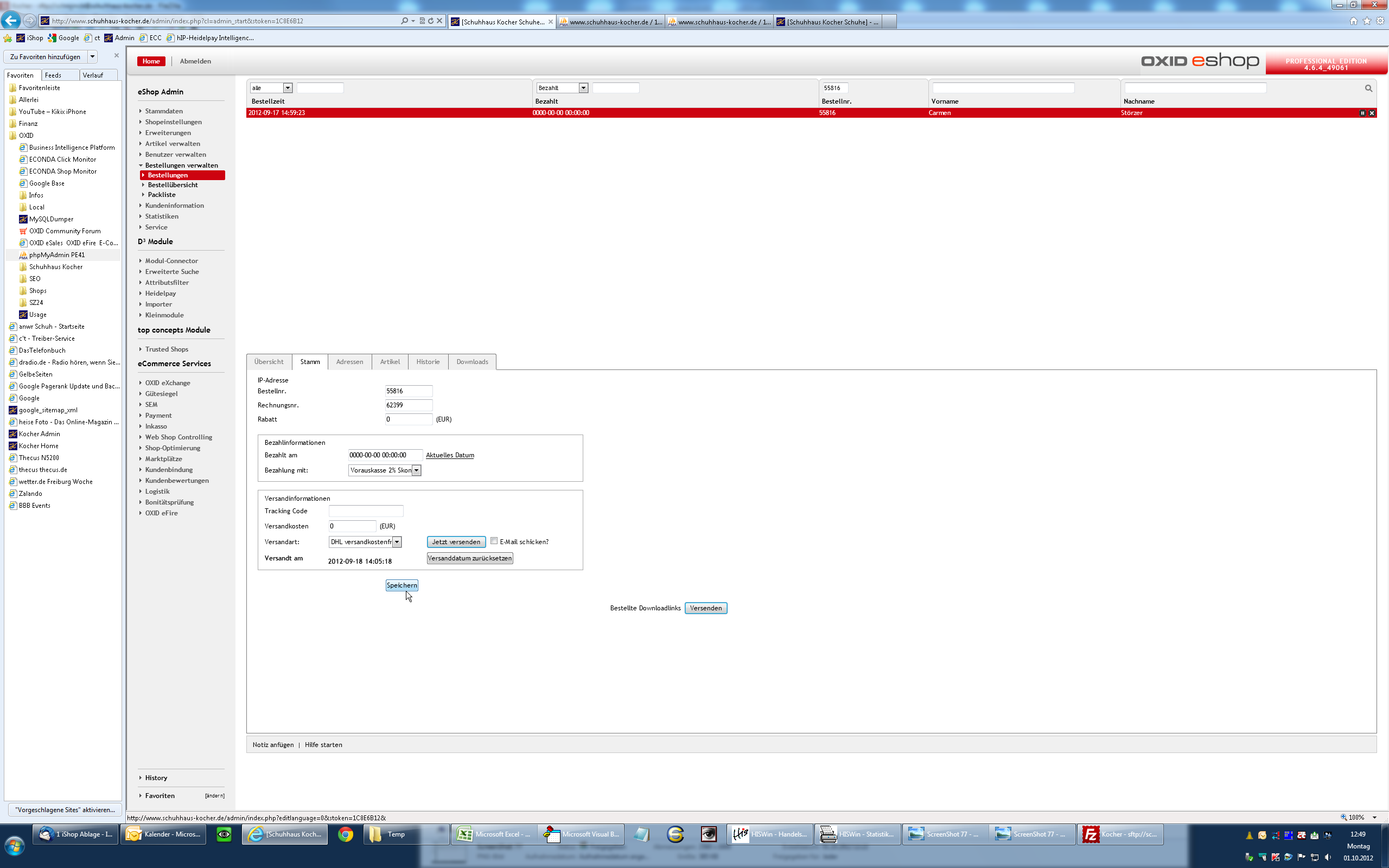
Task: Expand the Artikel verwalten menu
Action: tap(172, 144)
